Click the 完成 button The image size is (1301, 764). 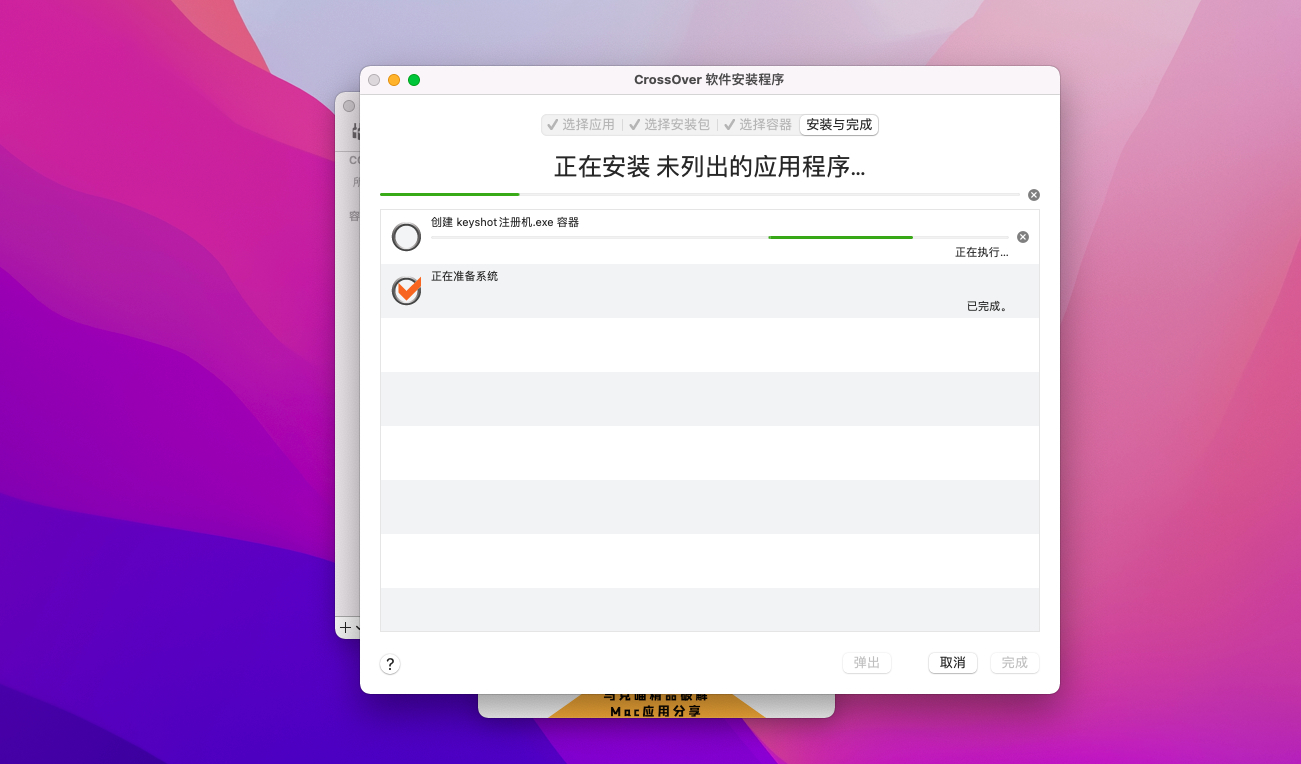tap(1014, 663)
